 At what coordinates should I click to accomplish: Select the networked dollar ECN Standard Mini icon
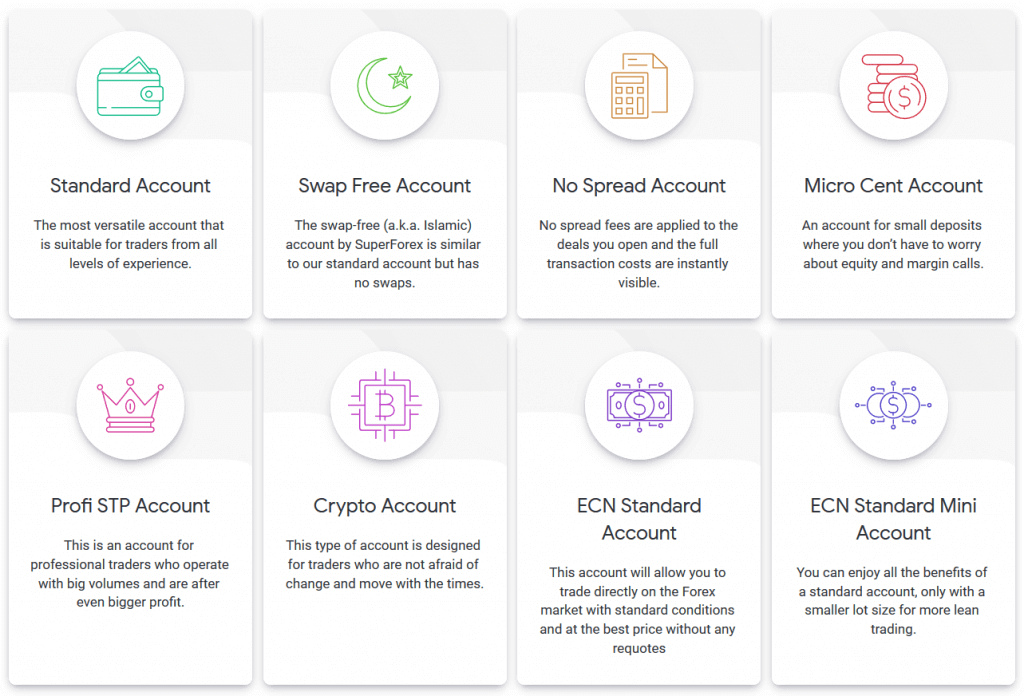[893, 405]
